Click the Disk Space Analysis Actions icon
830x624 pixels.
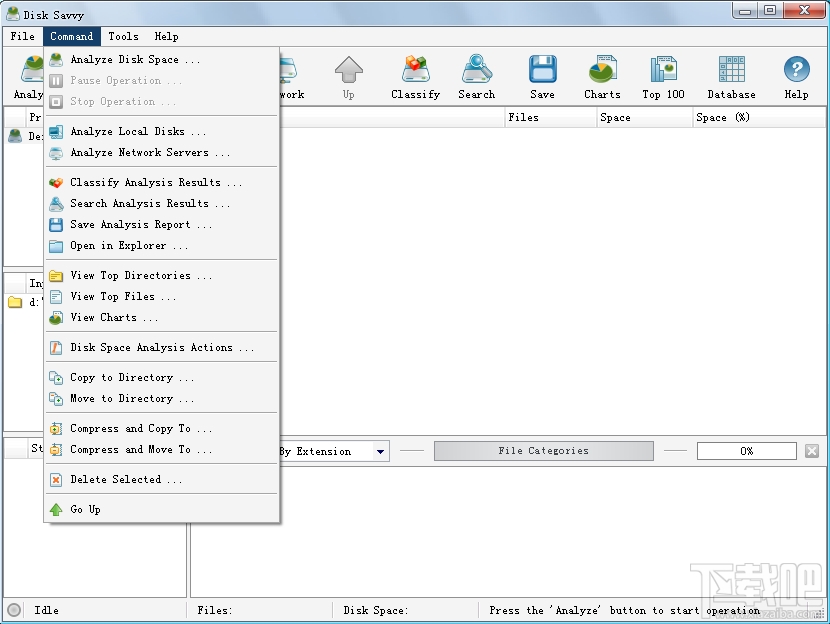(56, 348)
